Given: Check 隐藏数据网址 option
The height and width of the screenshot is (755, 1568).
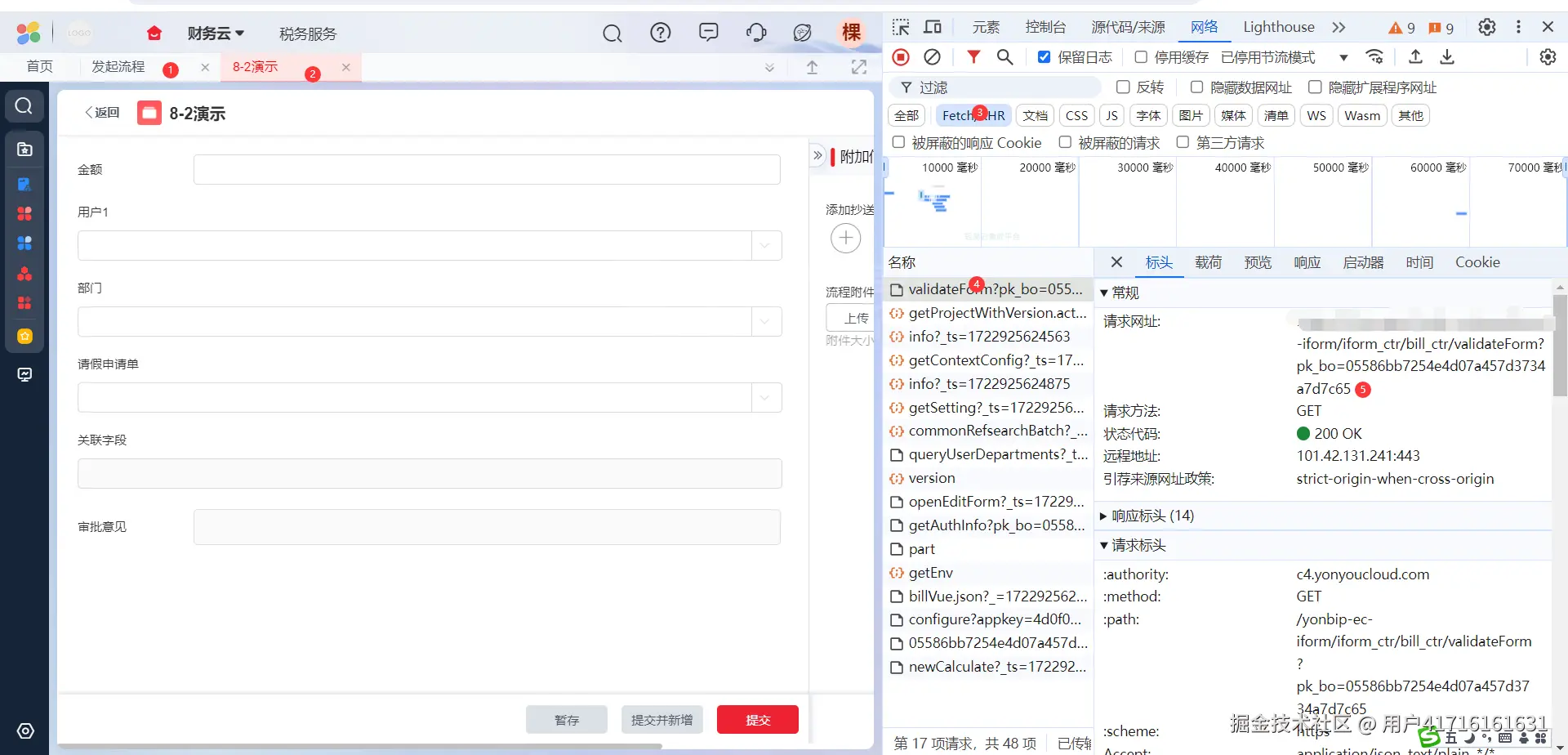Looking at the screenshot, I should click(x=1196, y=87).
